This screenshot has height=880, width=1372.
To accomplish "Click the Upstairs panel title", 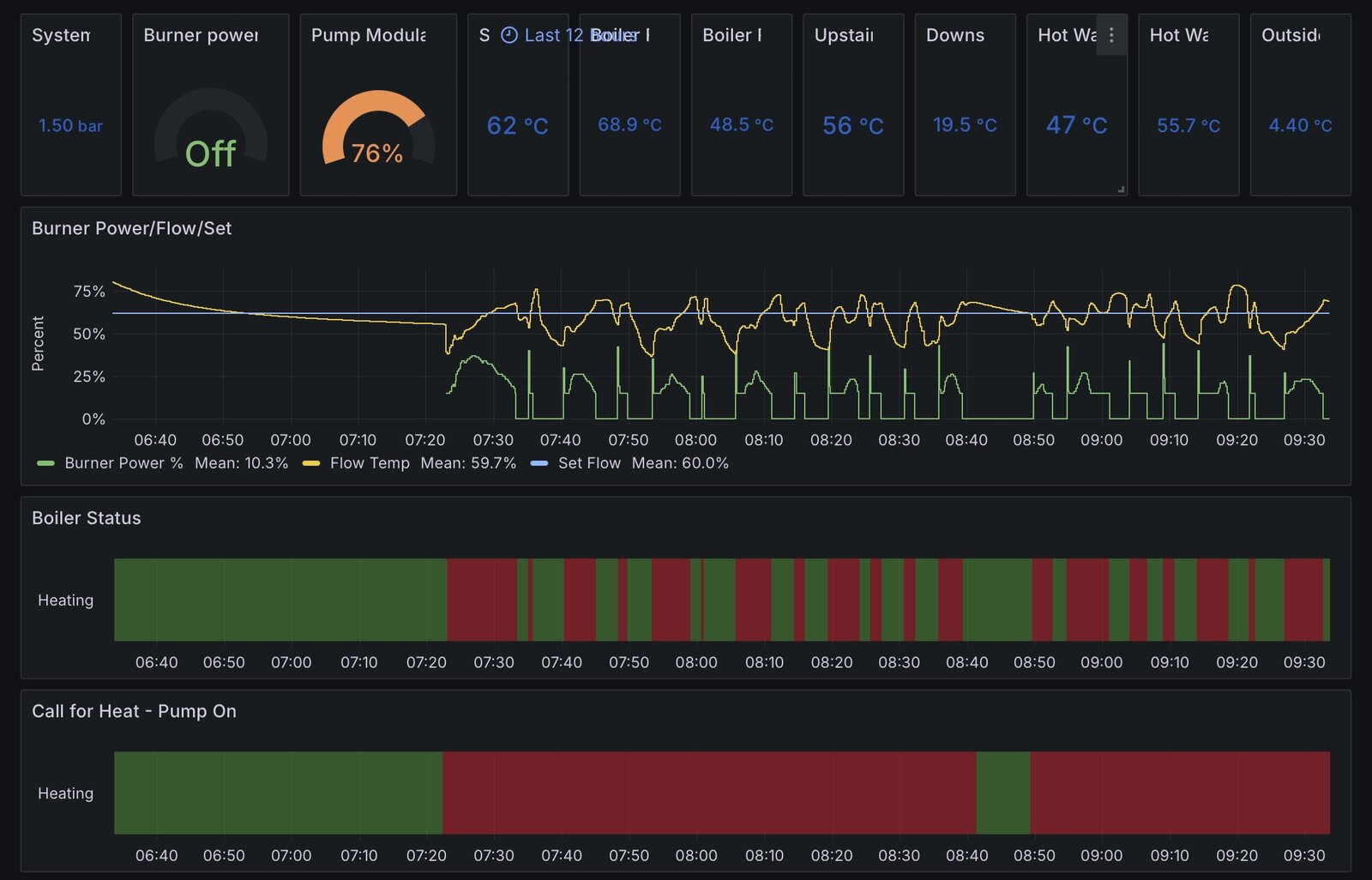I will (x=844, y=35).
